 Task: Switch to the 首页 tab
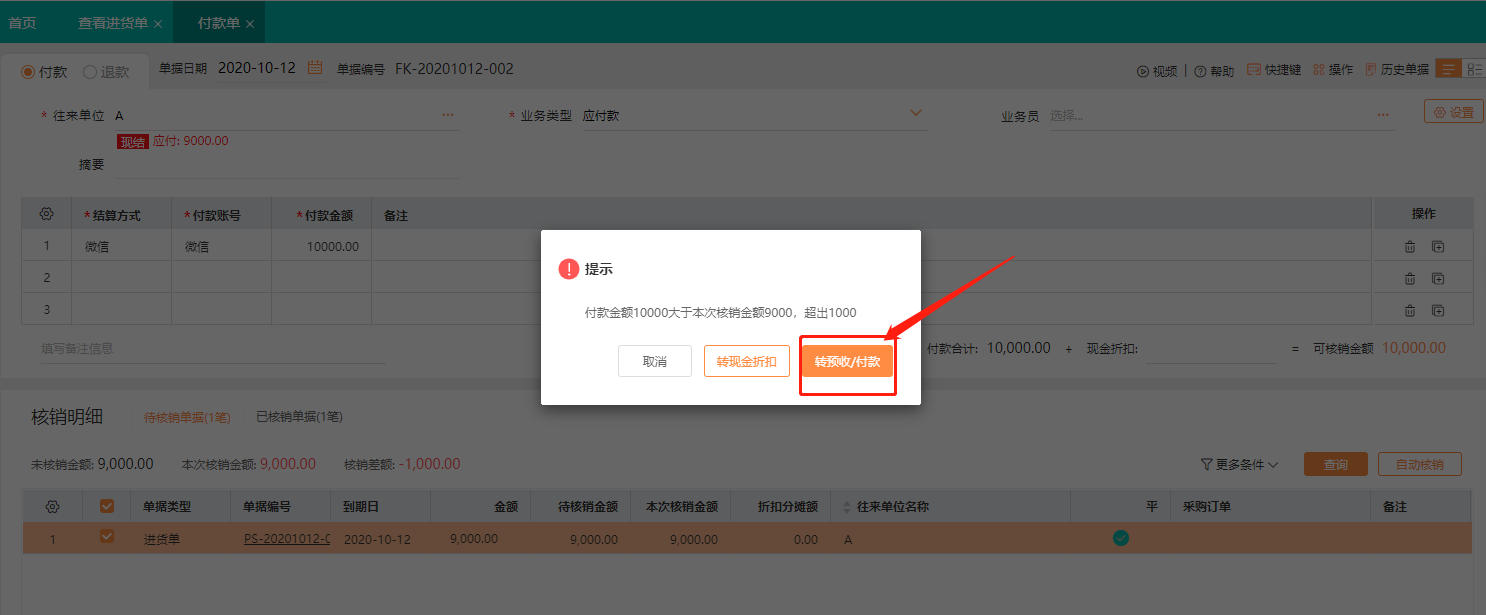click(x=22, y=23)
